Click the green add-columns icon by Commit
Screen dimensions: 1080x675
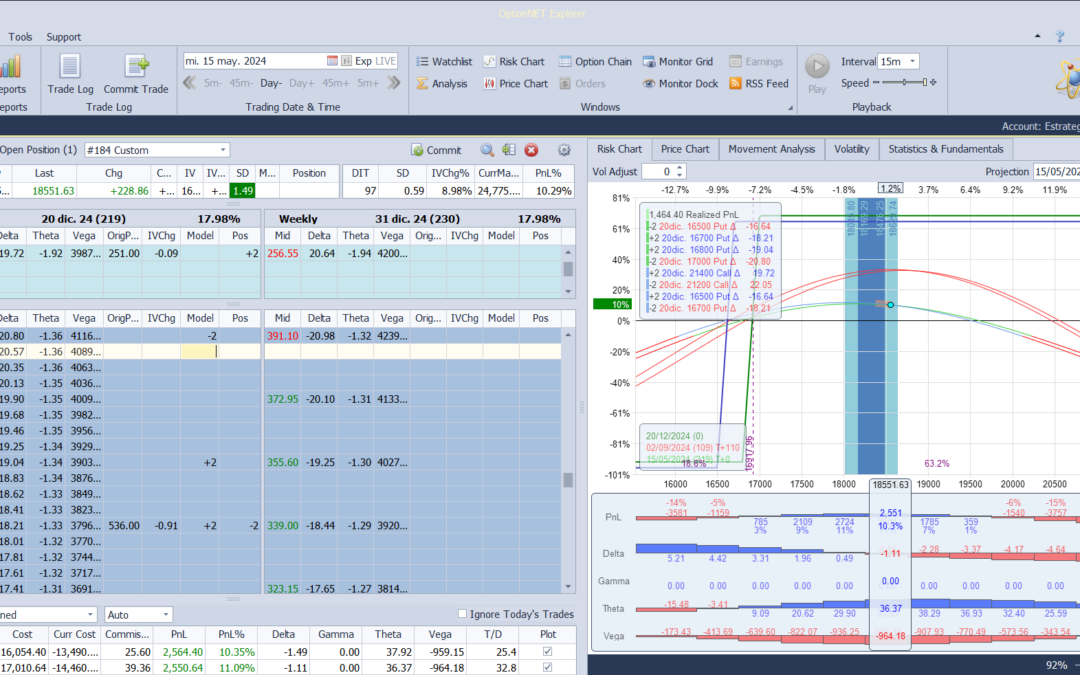coord(509,149)
